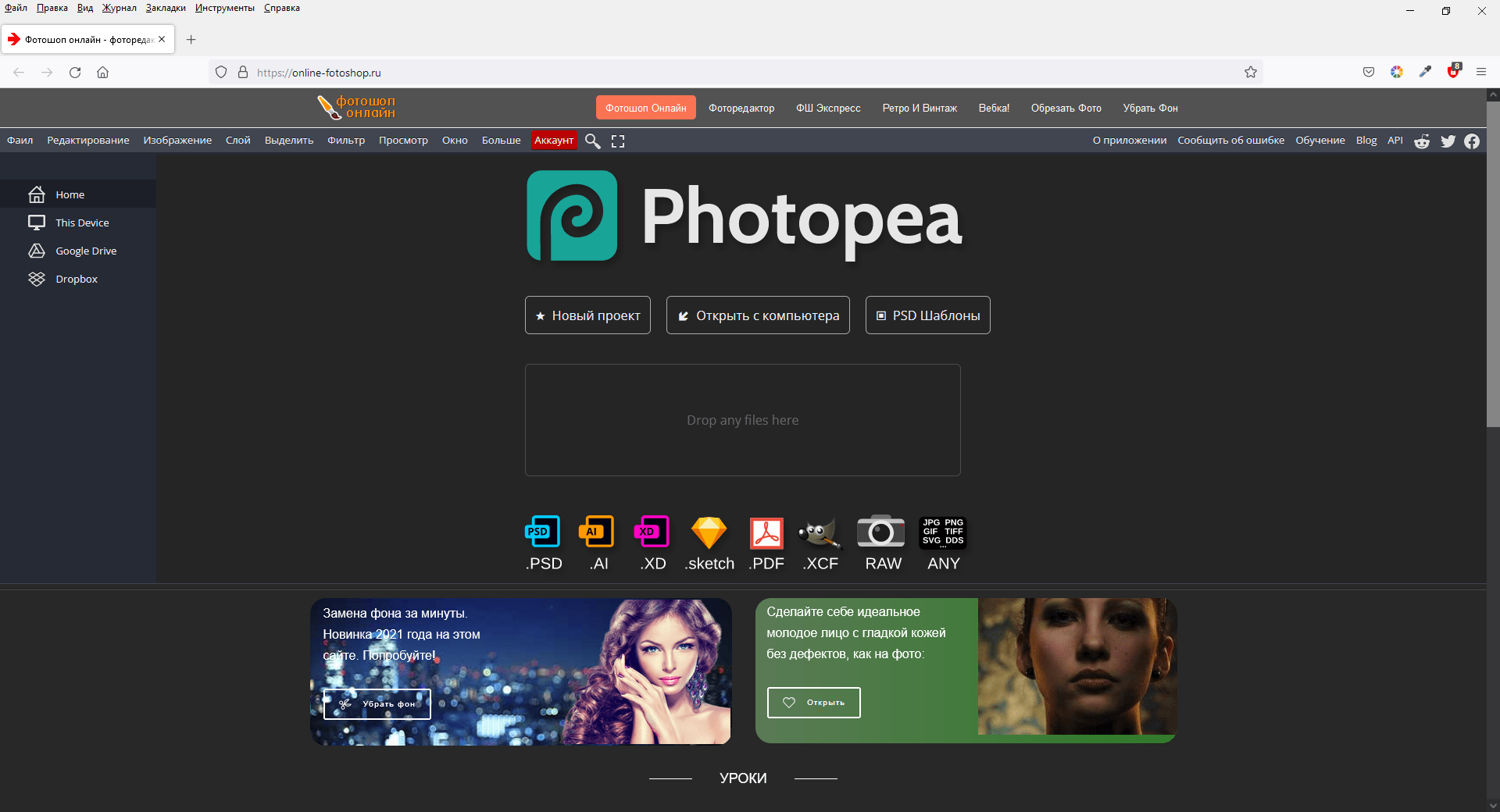Click the Photopea spiral logo
The image size is (1500, 812).
572,215
